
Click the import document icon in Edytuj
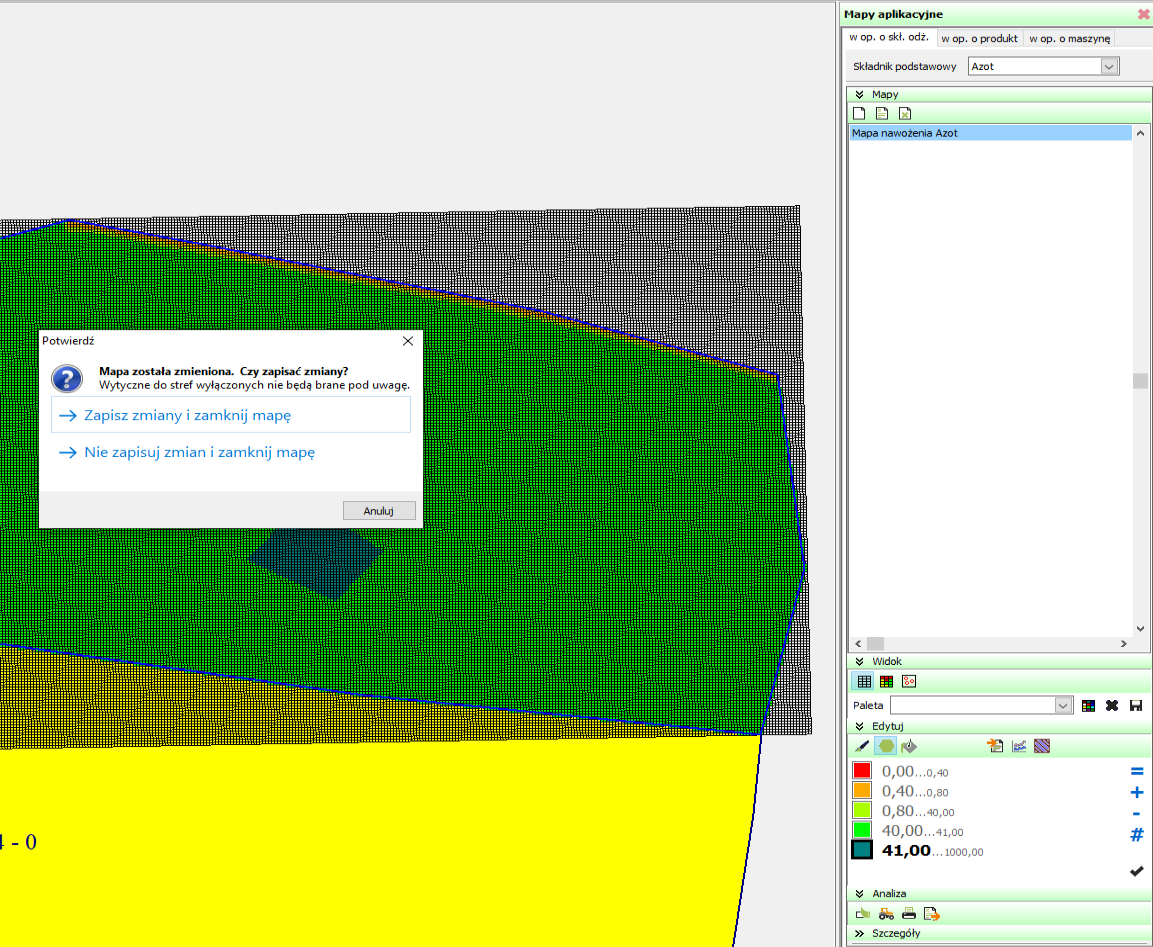(995, 746)
